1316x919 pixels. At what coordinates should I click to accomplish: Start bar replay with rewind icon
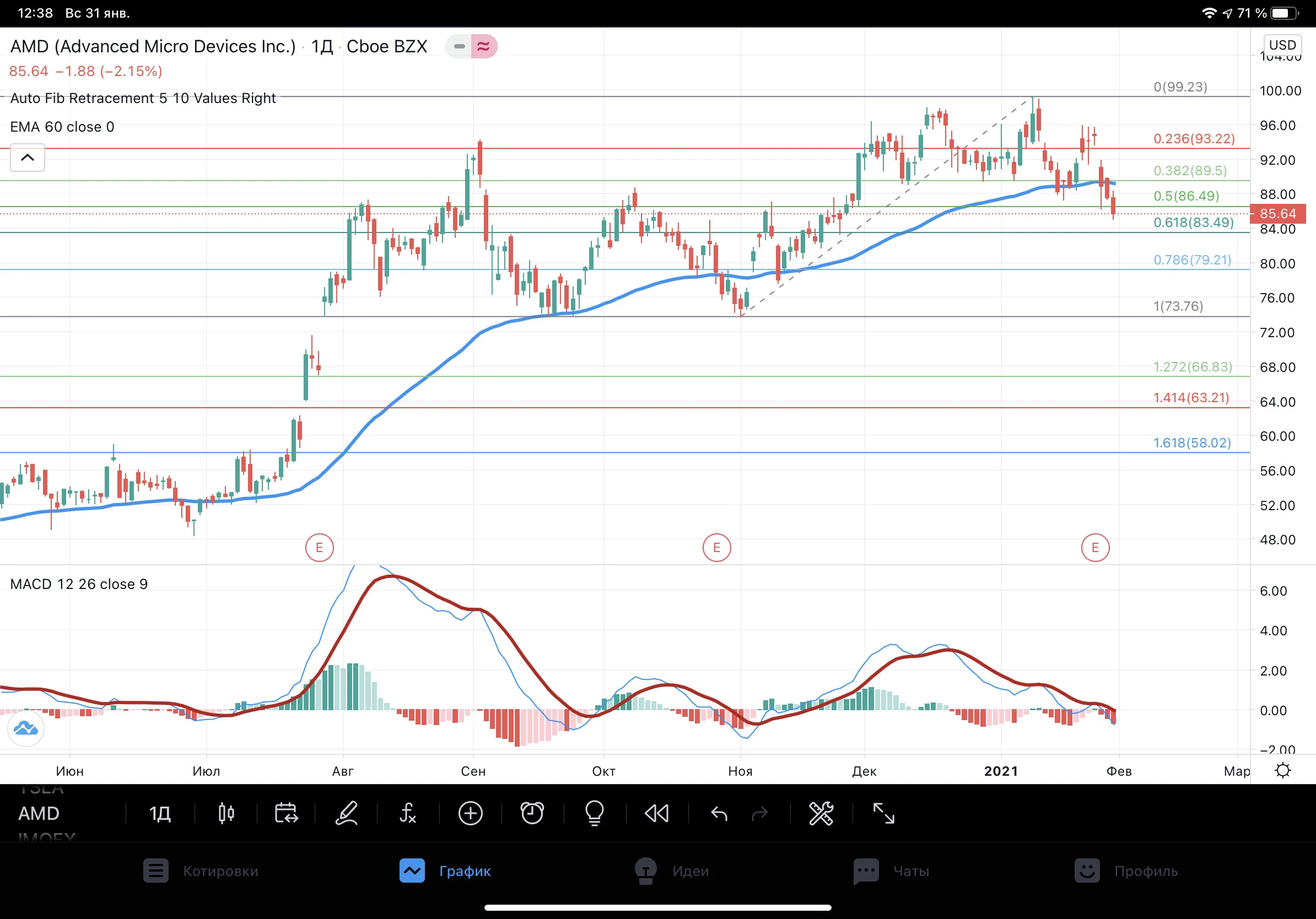click(x=657, y=813)
